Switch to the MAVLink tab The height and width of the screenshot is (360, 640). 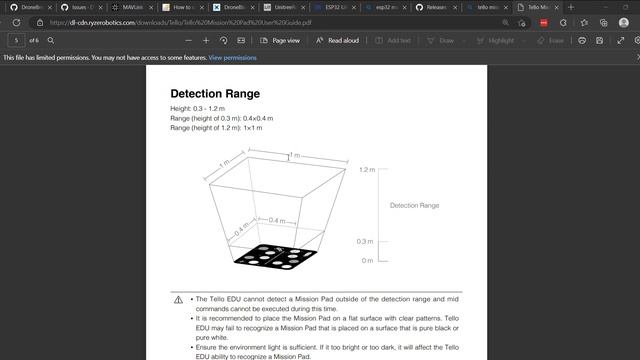pos(132,7)
